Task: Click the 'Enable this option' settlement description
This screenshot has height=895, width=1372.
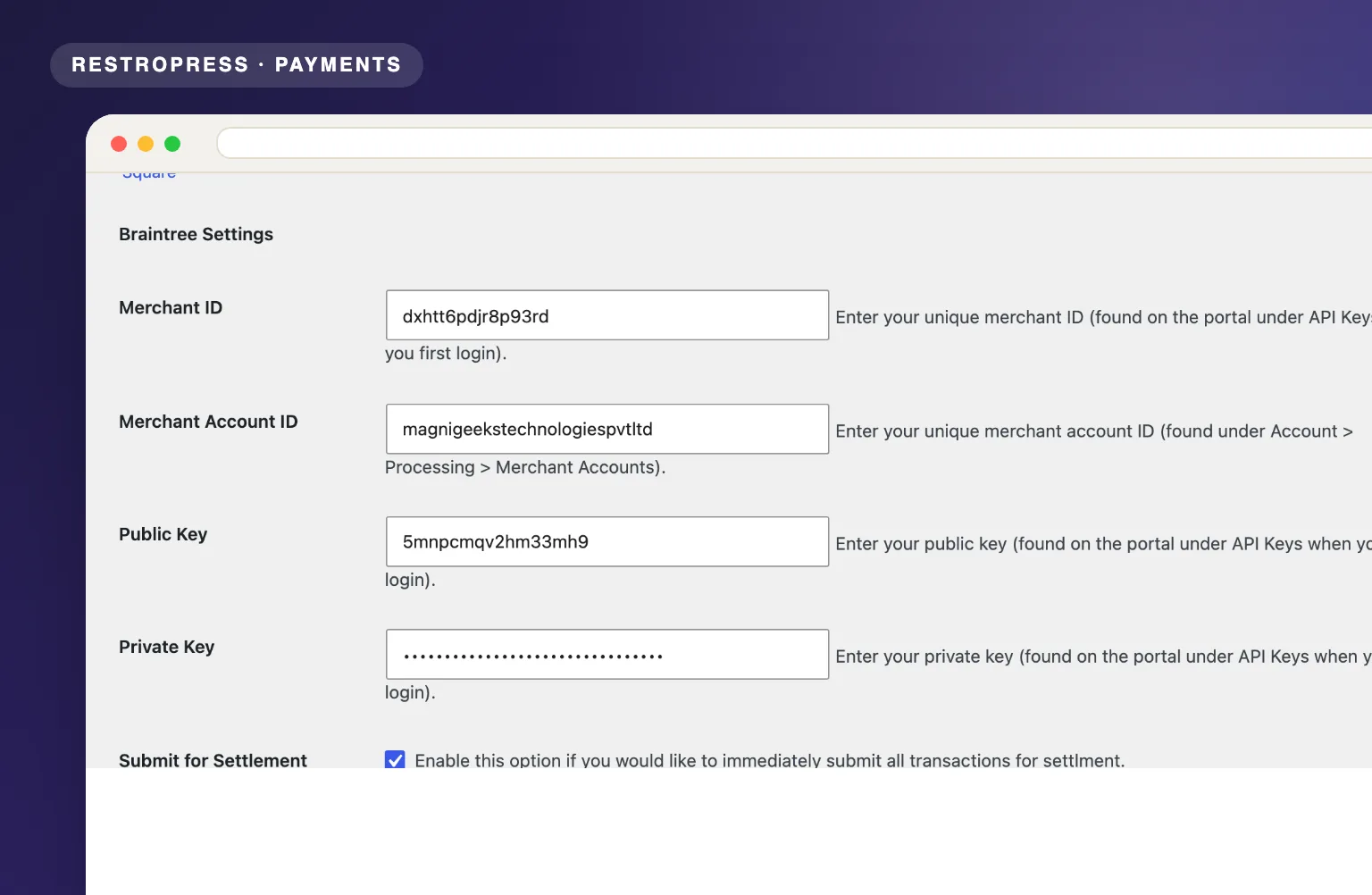Action: [770, 760]
